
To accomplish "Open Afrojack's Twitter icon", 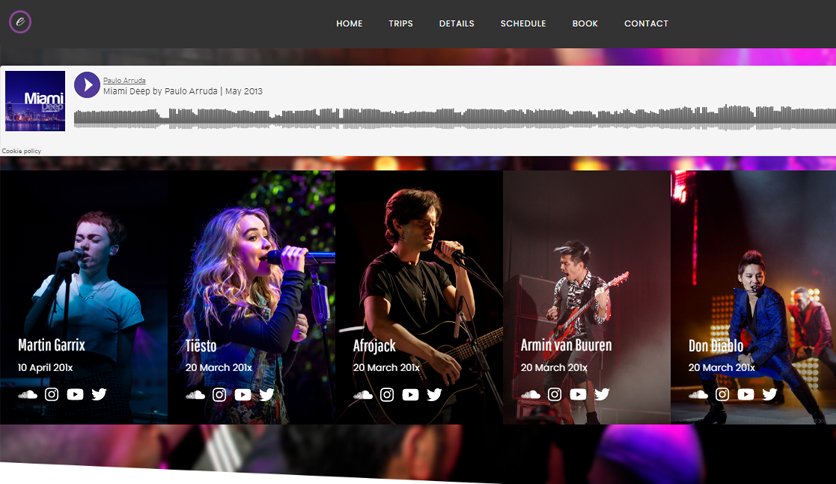I will [x=435, y=394].
